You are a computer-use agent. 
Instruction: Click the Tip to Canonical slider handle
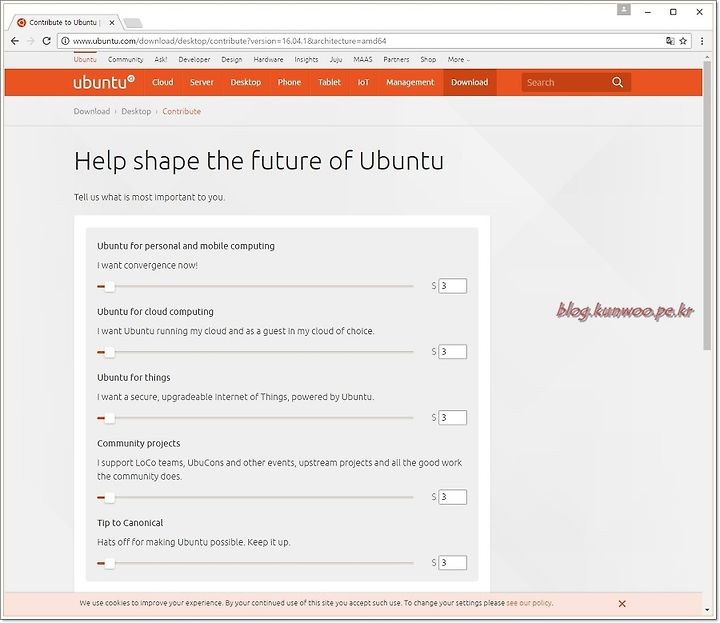[x=109, y=563]
